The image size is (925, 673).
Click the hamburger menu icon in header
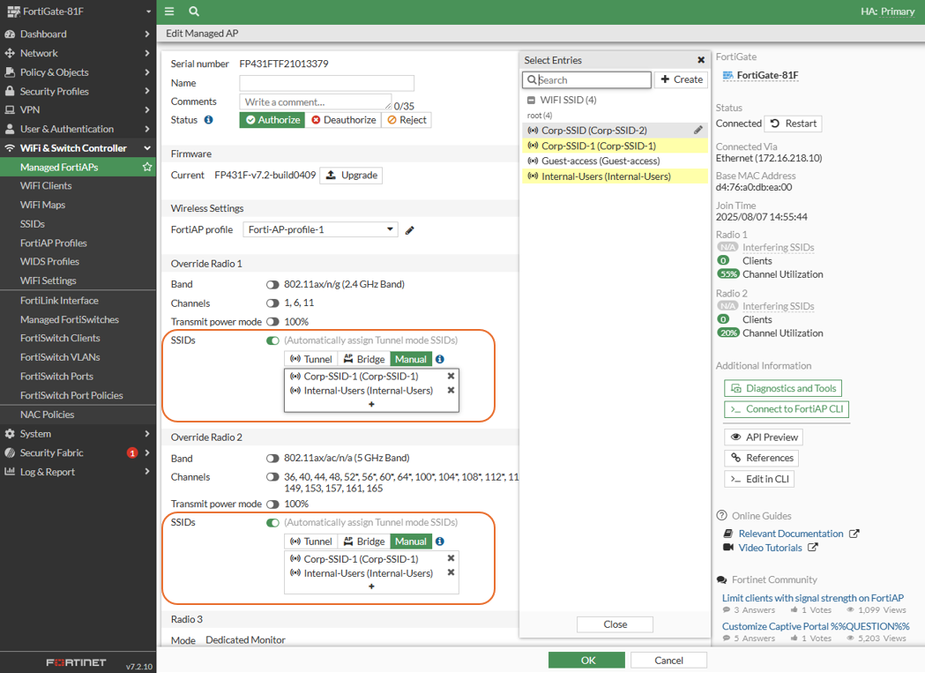170,11
